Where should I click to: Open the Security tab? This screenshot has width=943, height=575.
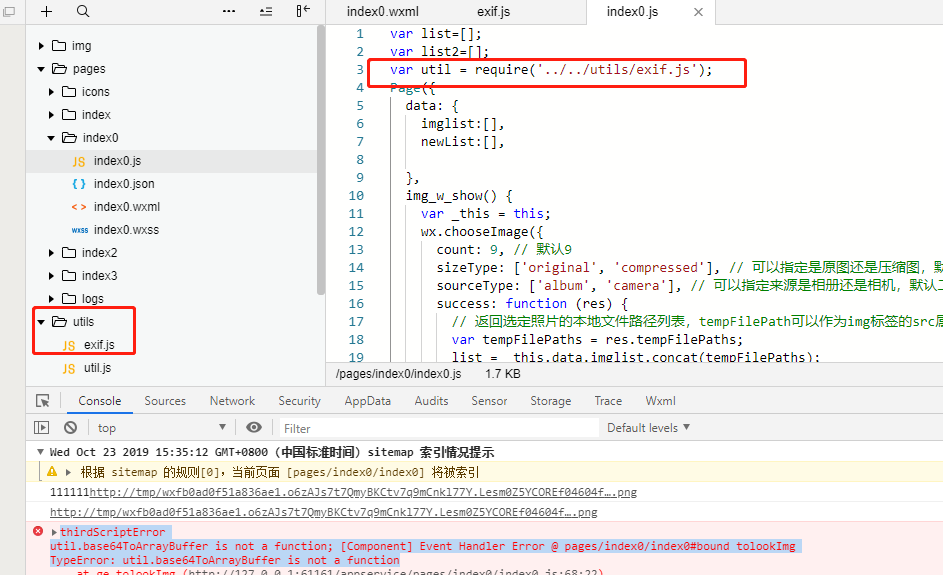pyautogui.click(x=299, y=401)
